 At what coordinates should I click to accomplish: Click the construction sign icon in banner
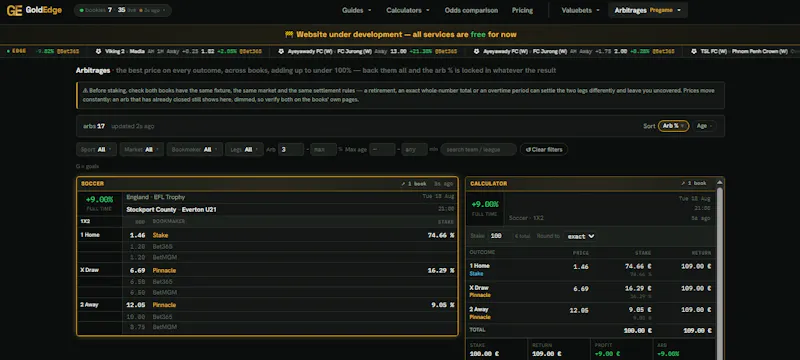289,35
